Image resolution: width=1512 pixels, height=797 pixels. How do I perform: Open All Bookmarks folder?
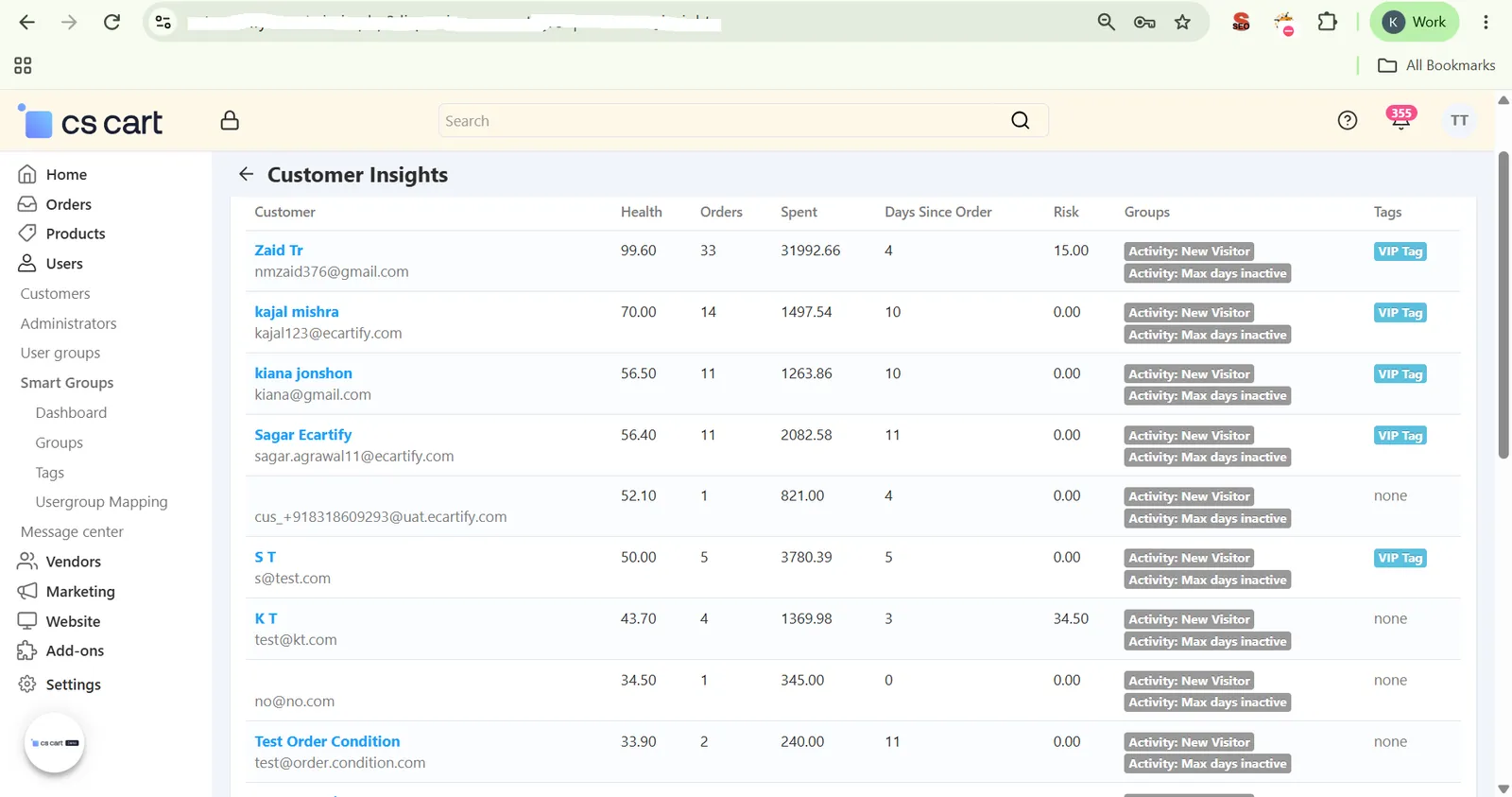click(x=1436, y=65)
